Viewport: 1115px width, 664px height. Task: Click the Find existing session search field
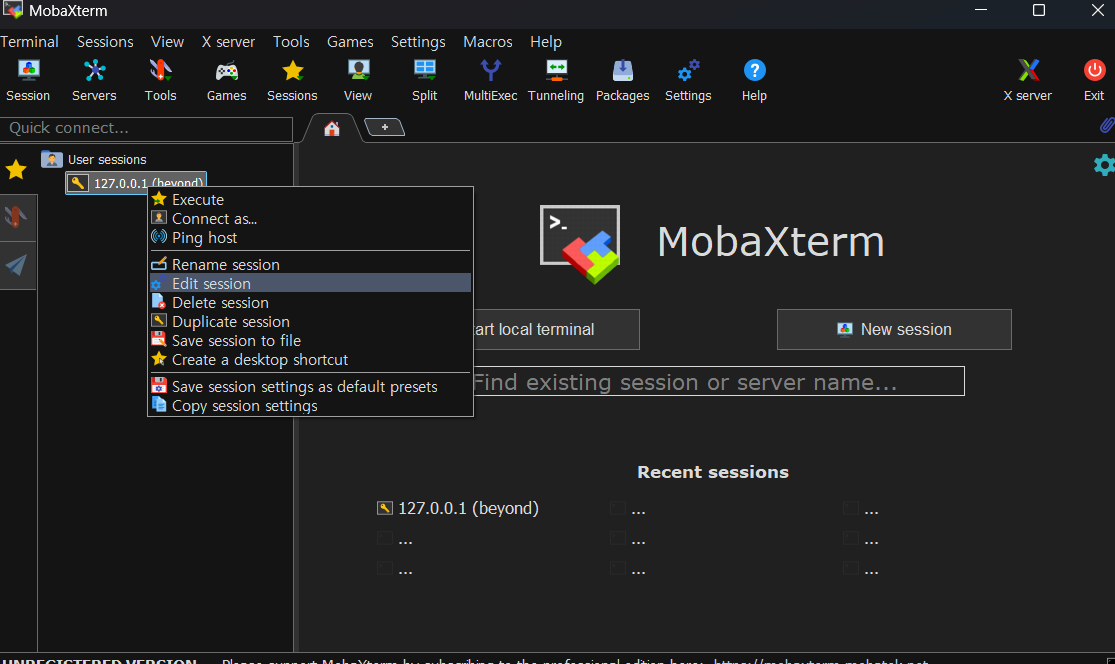(x=718, y=382)
